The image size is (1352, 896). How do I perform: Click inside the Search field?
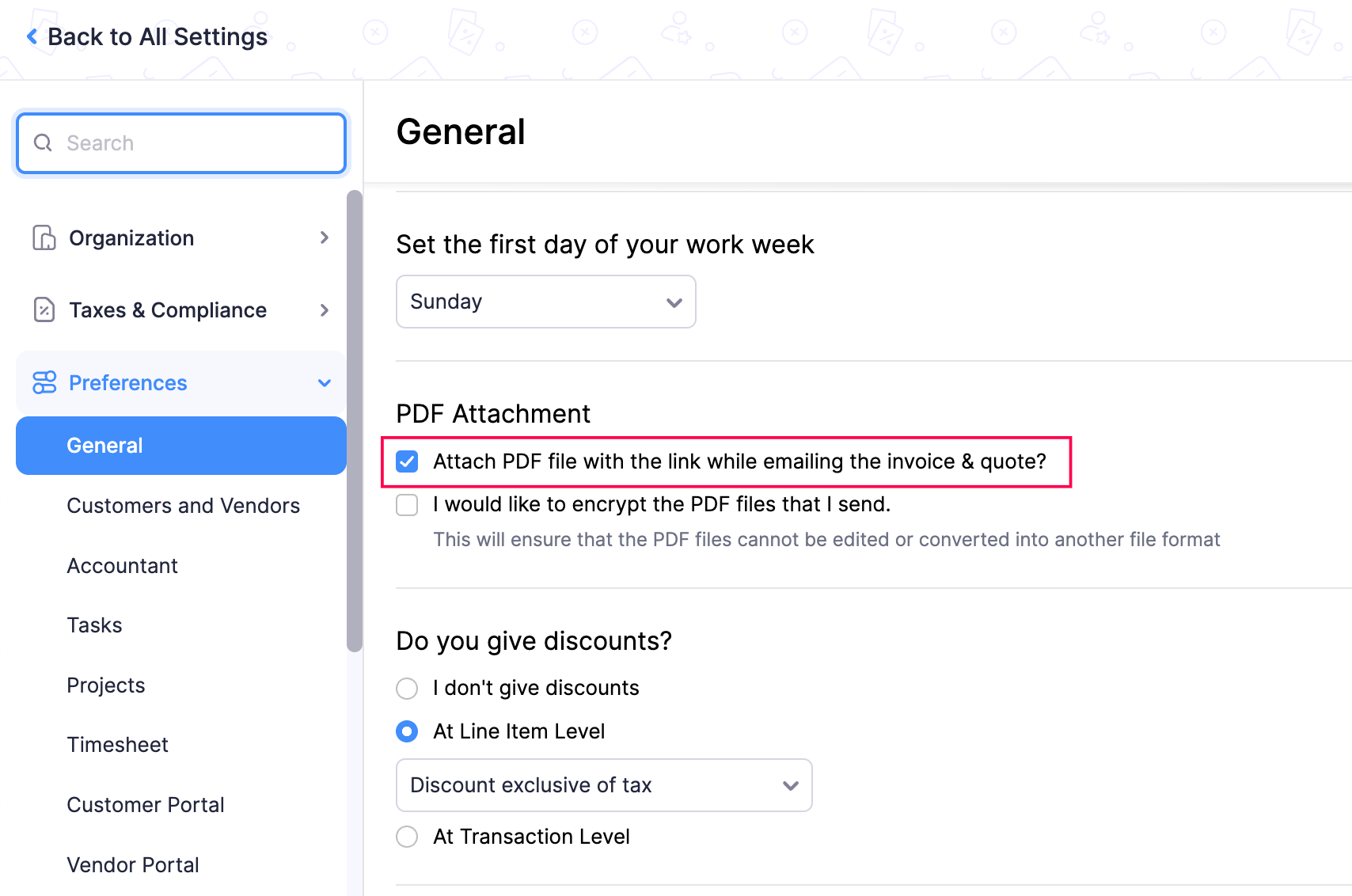[x=180, y=142]
